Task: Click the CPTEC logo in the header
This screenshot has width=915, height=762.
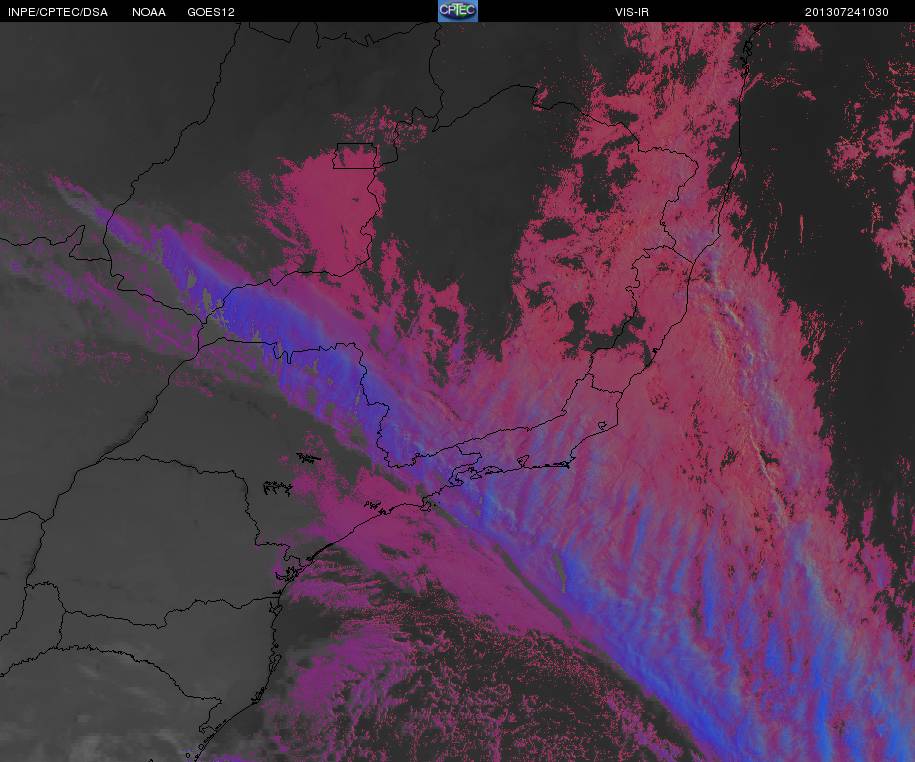Action: click(458, 11)
